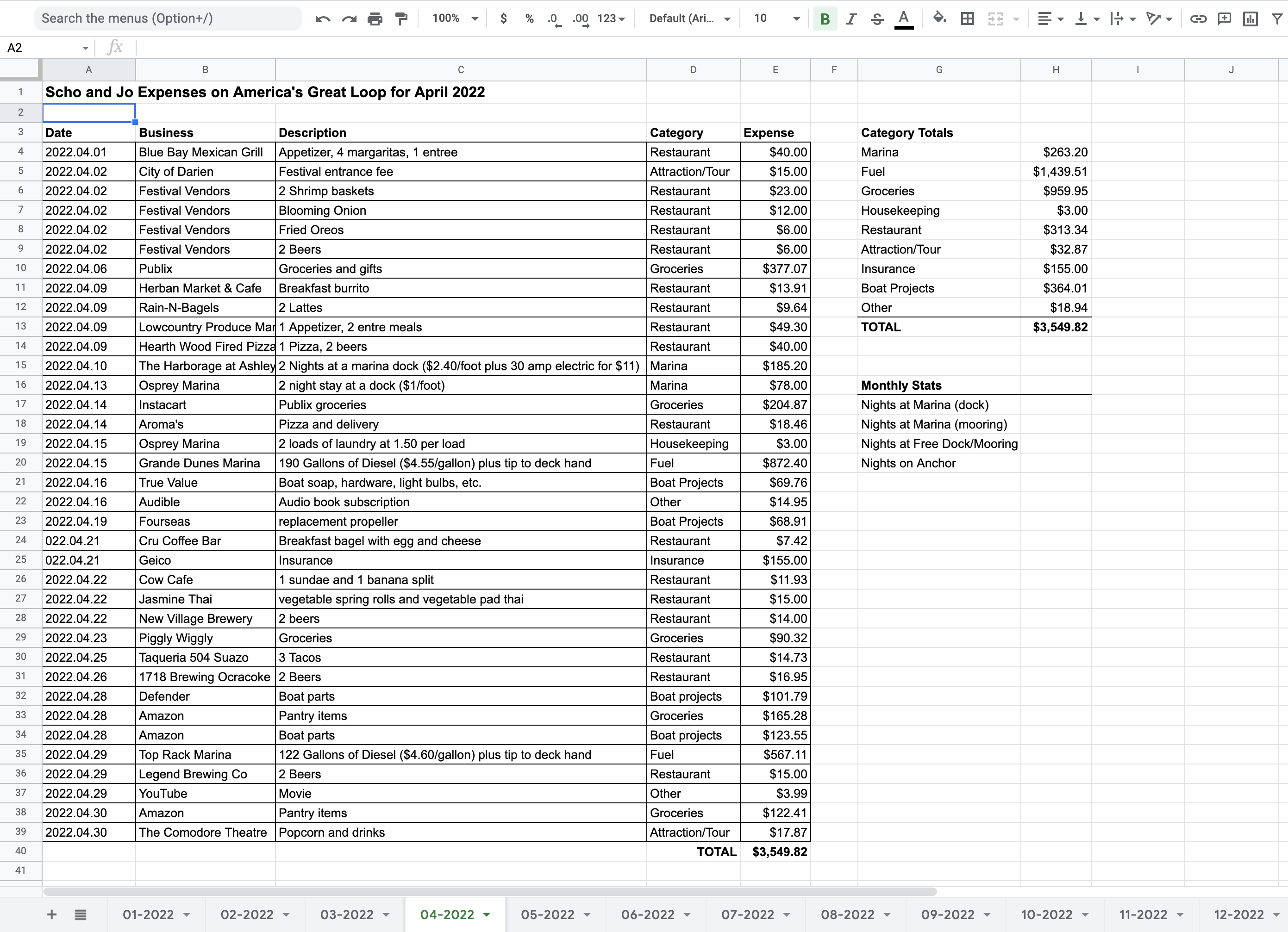Open the Fill color bucket
1288x932 pixels.
point(939,18)
